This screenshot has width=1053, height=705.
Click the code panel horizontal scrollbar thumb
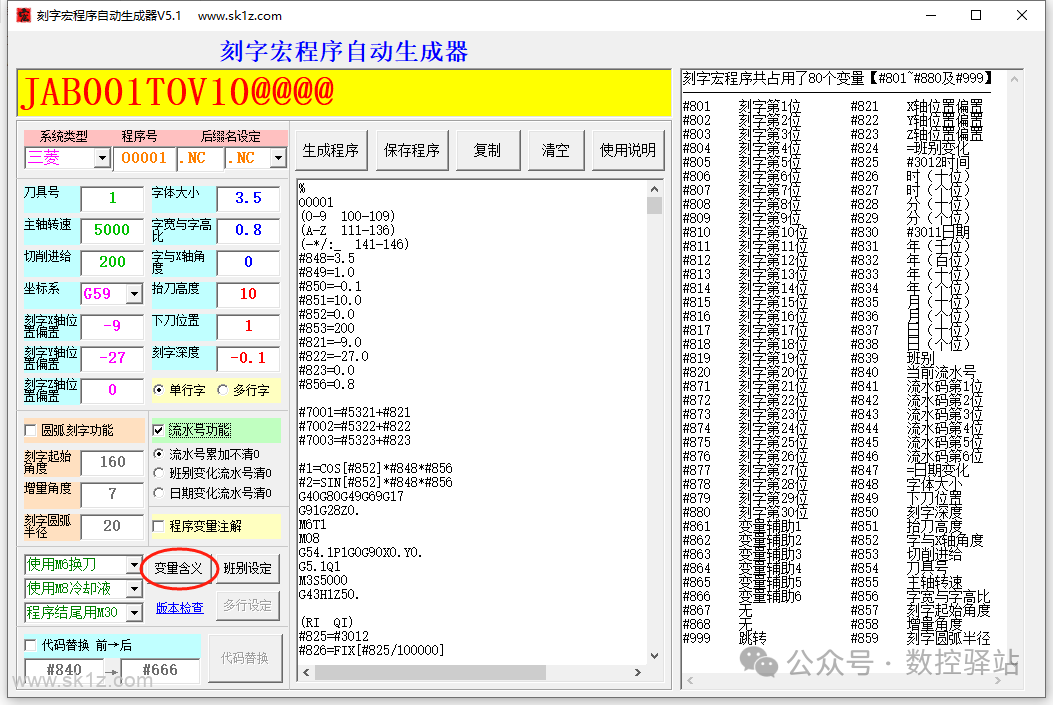[430, 672]
